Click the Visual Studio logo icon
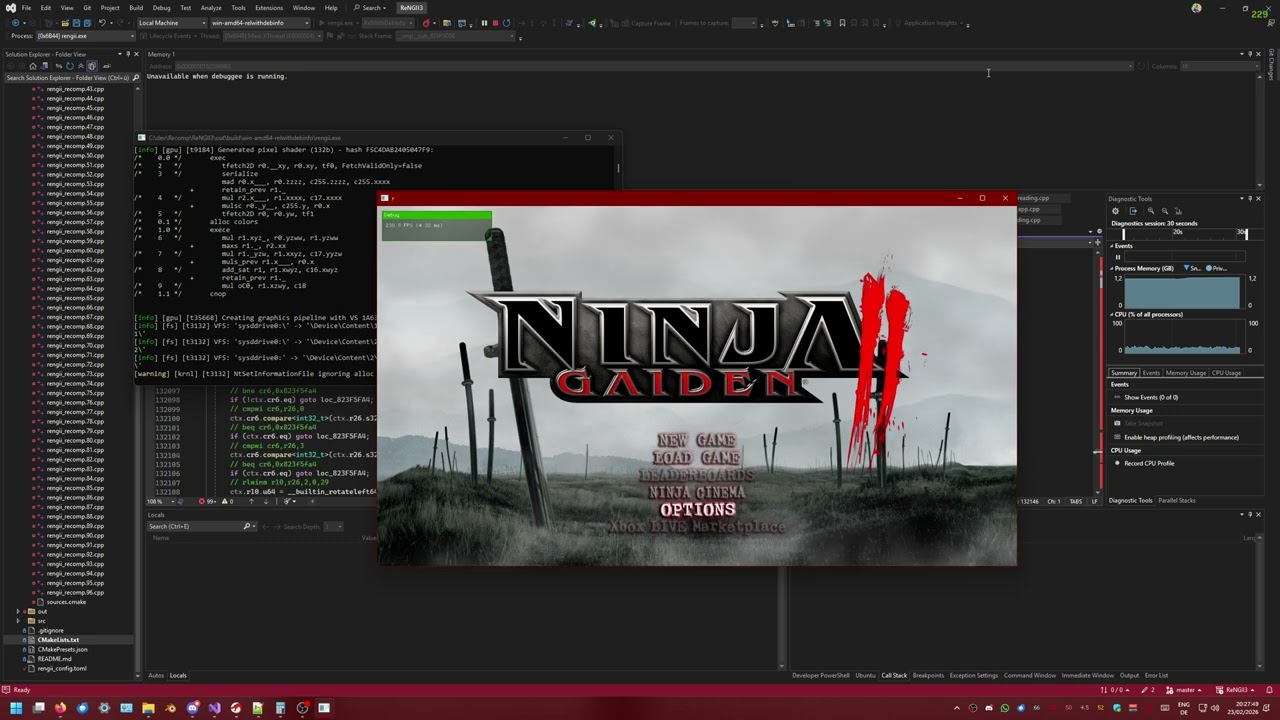This screenshot has height=720, width=1280. pyautogui.click(x=11, y=8)
